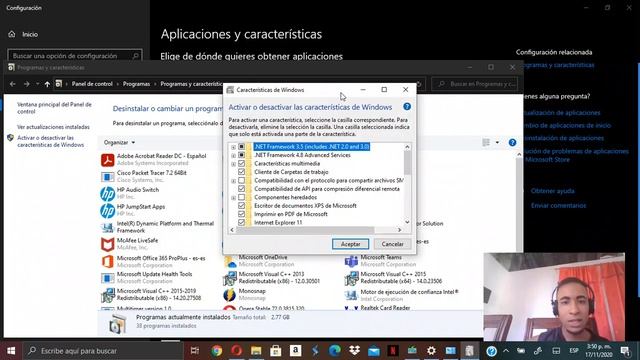Click Aceptar in Windows features dialog

coord(350,244)
